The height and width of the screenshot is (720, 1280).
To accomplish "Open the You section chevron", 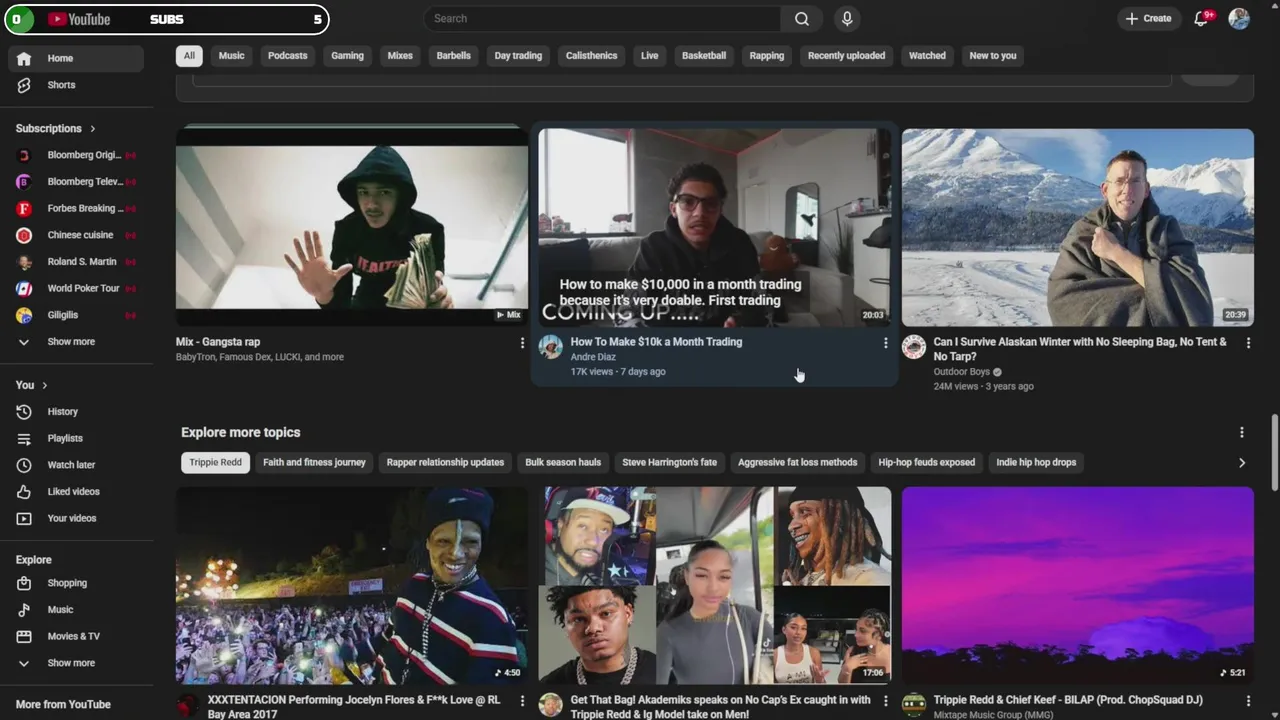I will click(x=44, y=385).
